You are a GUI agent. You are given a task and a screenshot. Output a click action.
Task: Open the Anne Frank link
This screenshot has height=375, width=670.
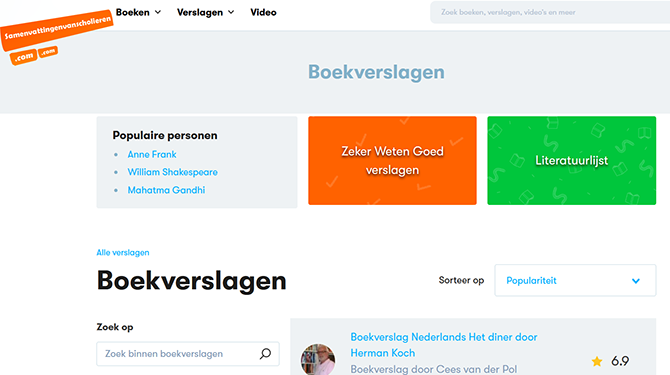click(152, 154)
